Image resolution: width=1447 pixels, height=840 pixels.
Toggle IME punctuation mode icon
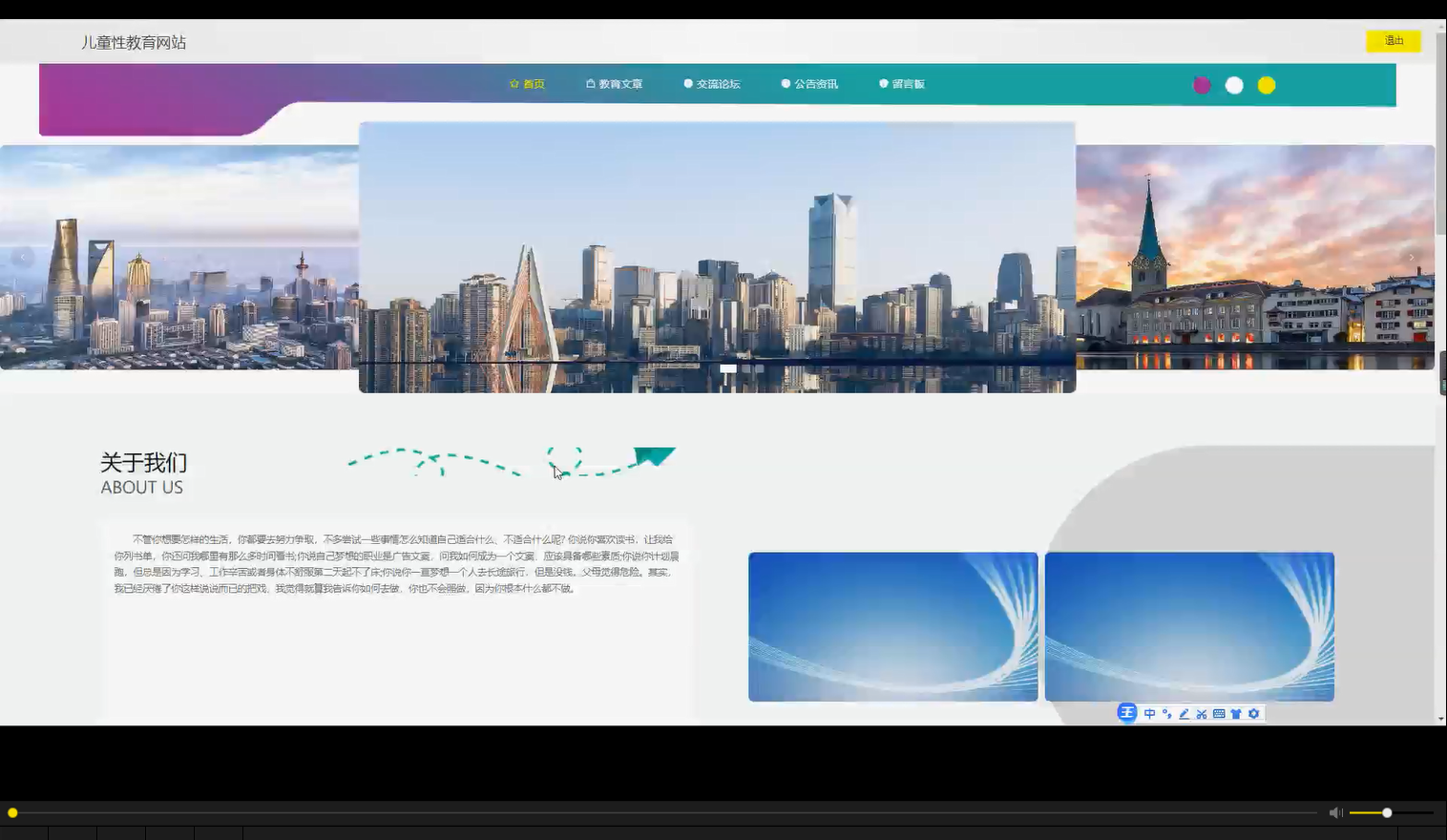[x=1166, y=714]
